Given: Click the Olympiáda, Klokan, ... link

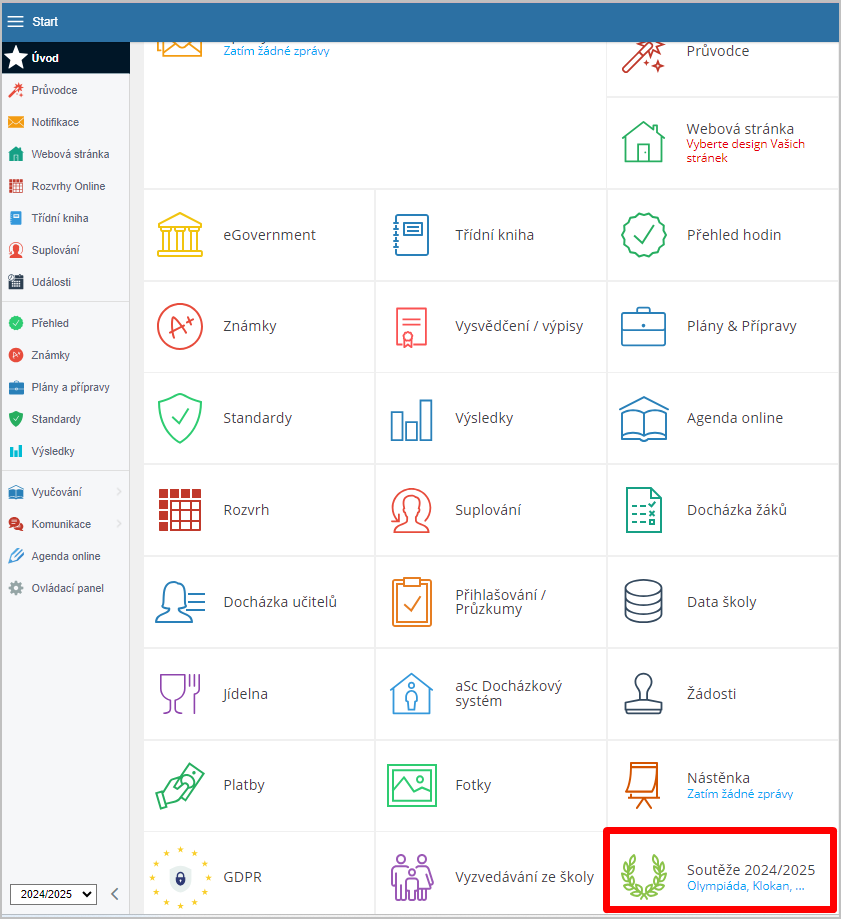Looking at the screenshot, I should click(x=745, y=886).
